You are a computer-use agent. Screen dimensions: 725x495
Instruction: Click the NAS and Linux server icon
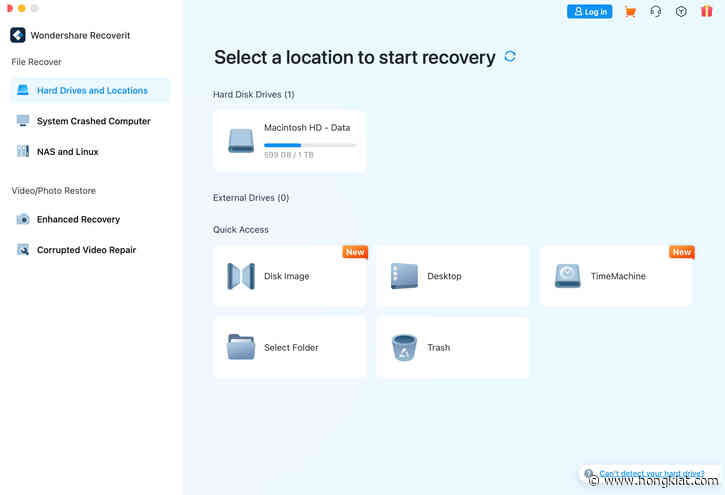[23, 151]
